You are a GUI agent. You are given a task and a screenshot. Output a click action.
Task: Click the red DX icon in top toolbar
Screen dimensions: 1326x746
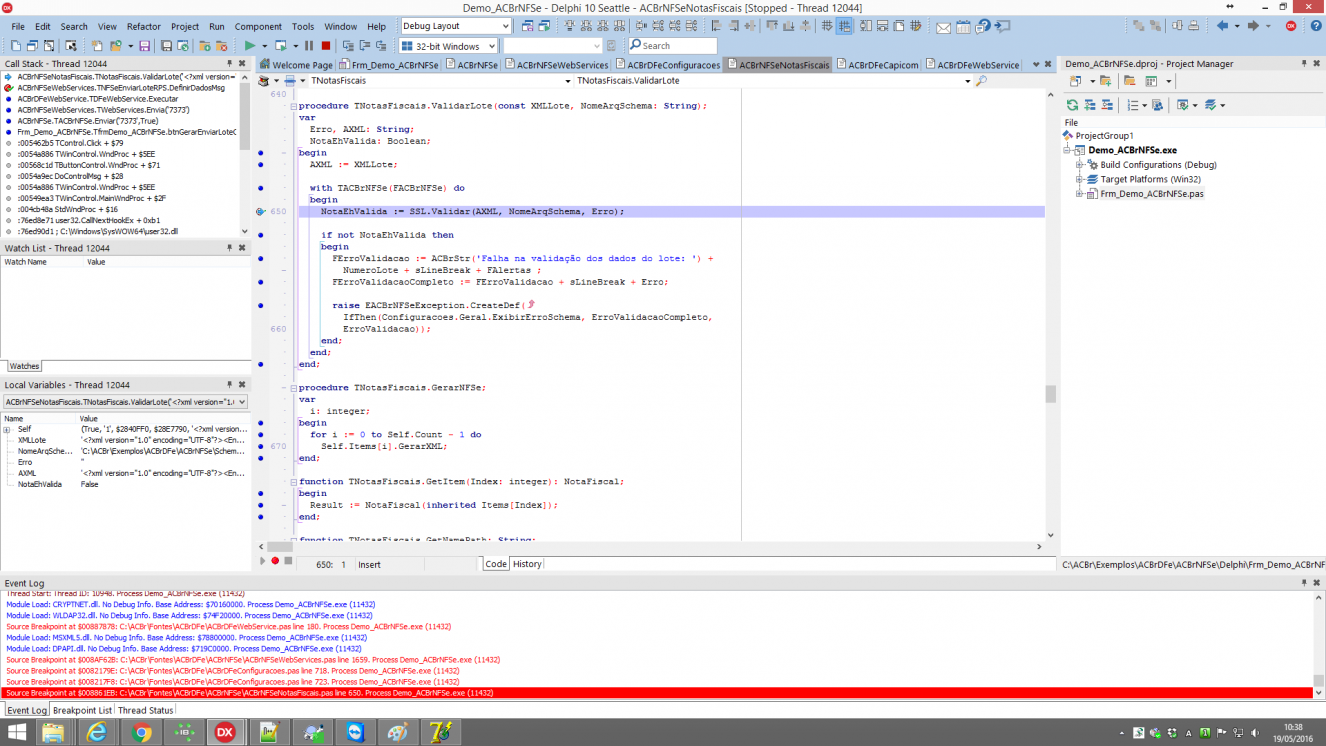[x=1291, y=26]
